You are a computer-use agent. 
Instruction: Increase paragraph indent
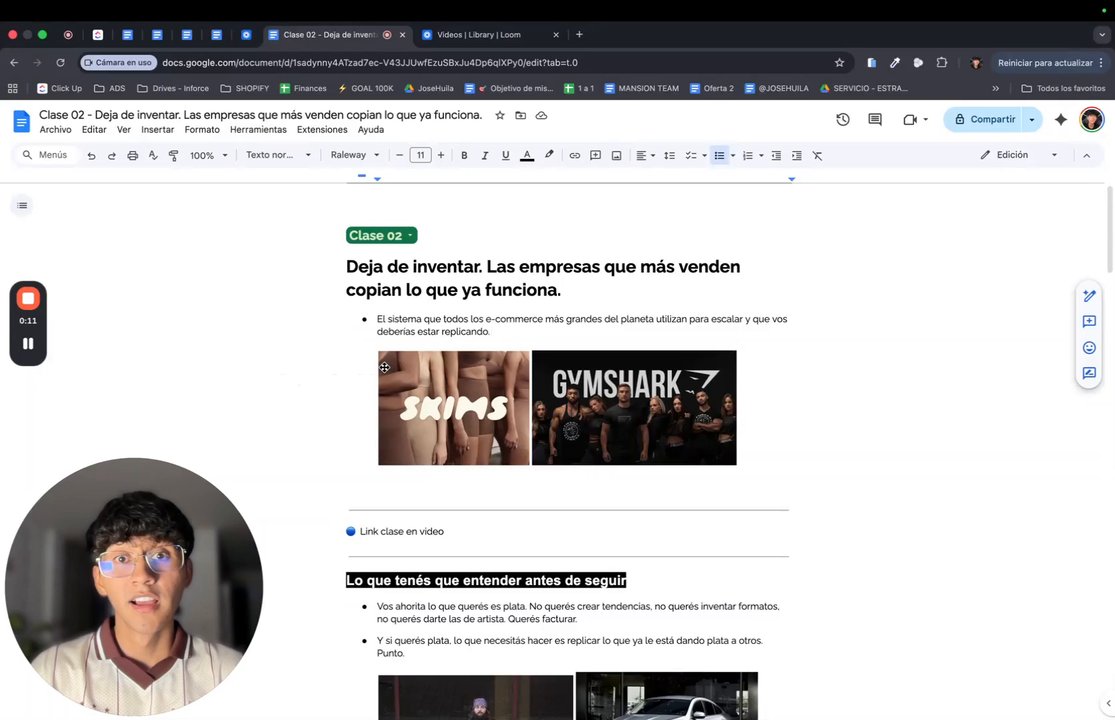(797, 156)
